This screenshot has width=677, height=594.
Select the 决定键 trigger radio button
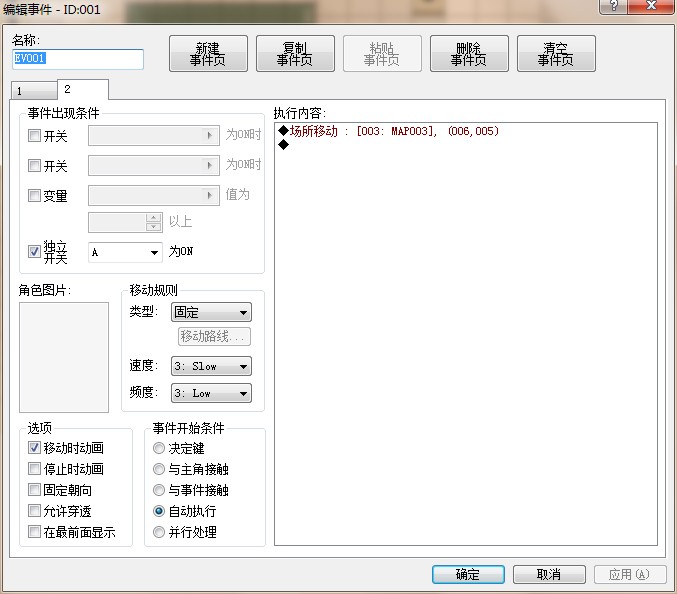(x=159, y=448)
